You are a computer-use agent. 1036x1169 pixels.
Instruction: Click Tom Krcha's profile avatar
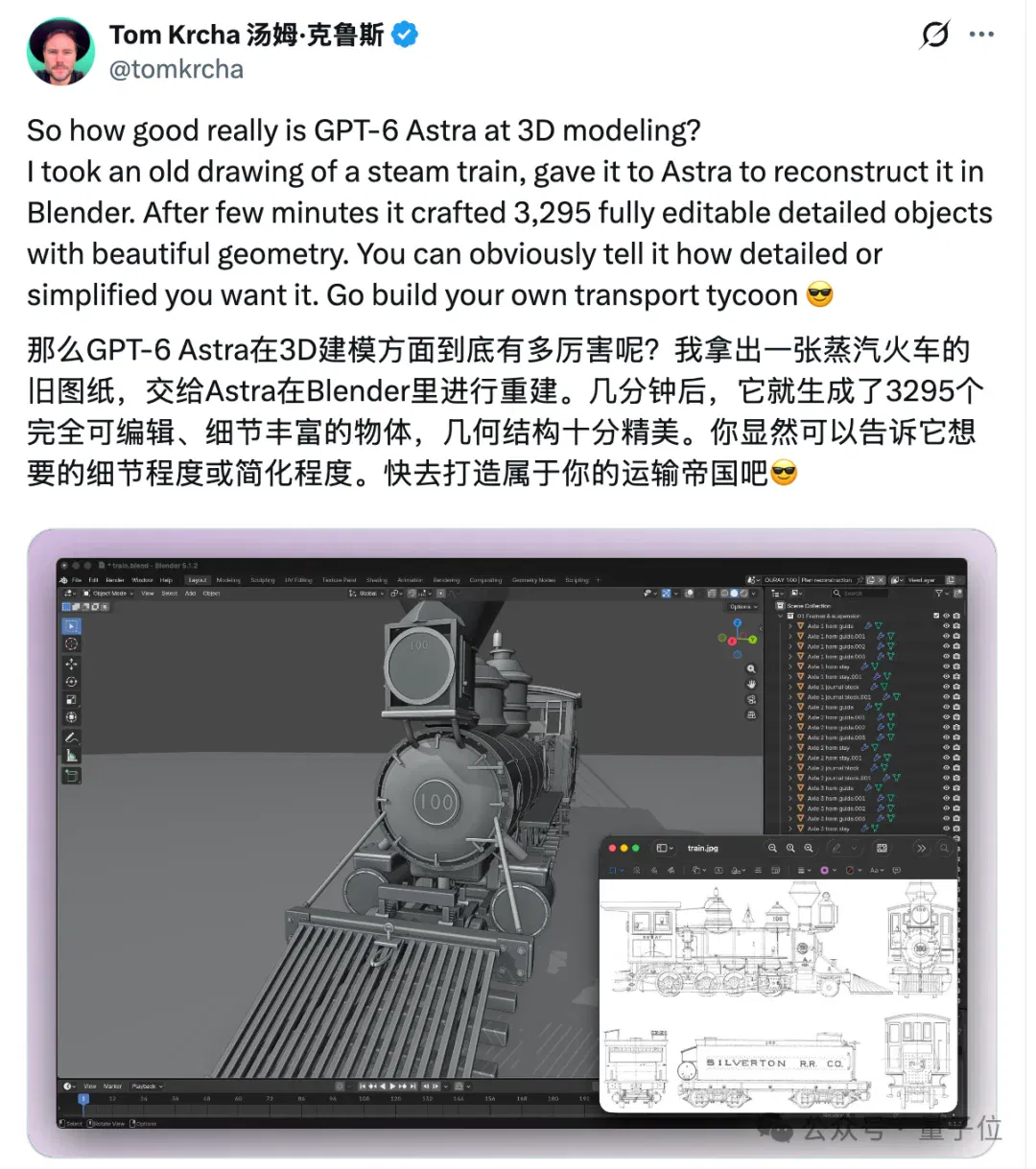tap(60, 51)
